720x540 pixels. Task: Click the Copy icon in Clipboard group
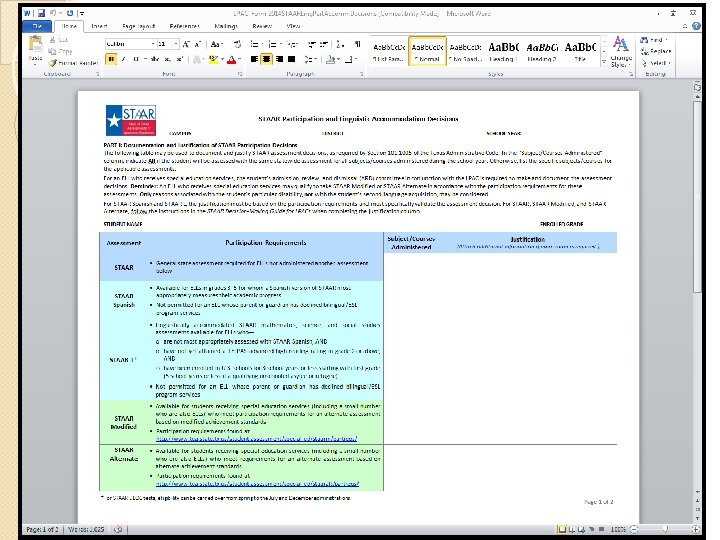tap(52, 51)
